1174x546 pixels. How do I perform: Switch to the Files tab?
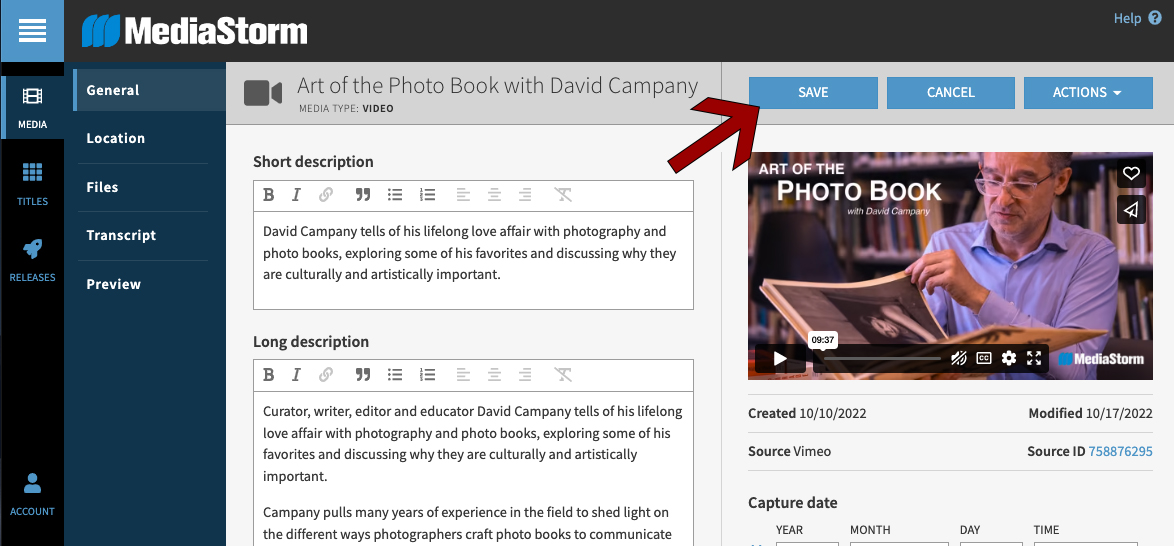(102, 187)
